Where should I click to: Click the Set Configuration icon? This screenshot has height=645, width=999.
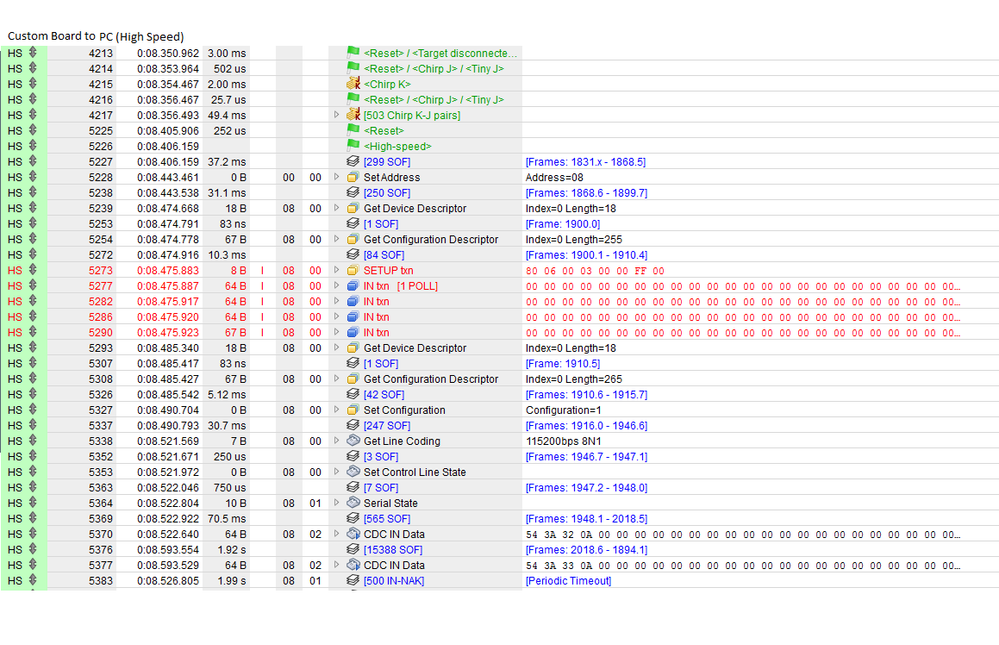(x=353, y=410)
